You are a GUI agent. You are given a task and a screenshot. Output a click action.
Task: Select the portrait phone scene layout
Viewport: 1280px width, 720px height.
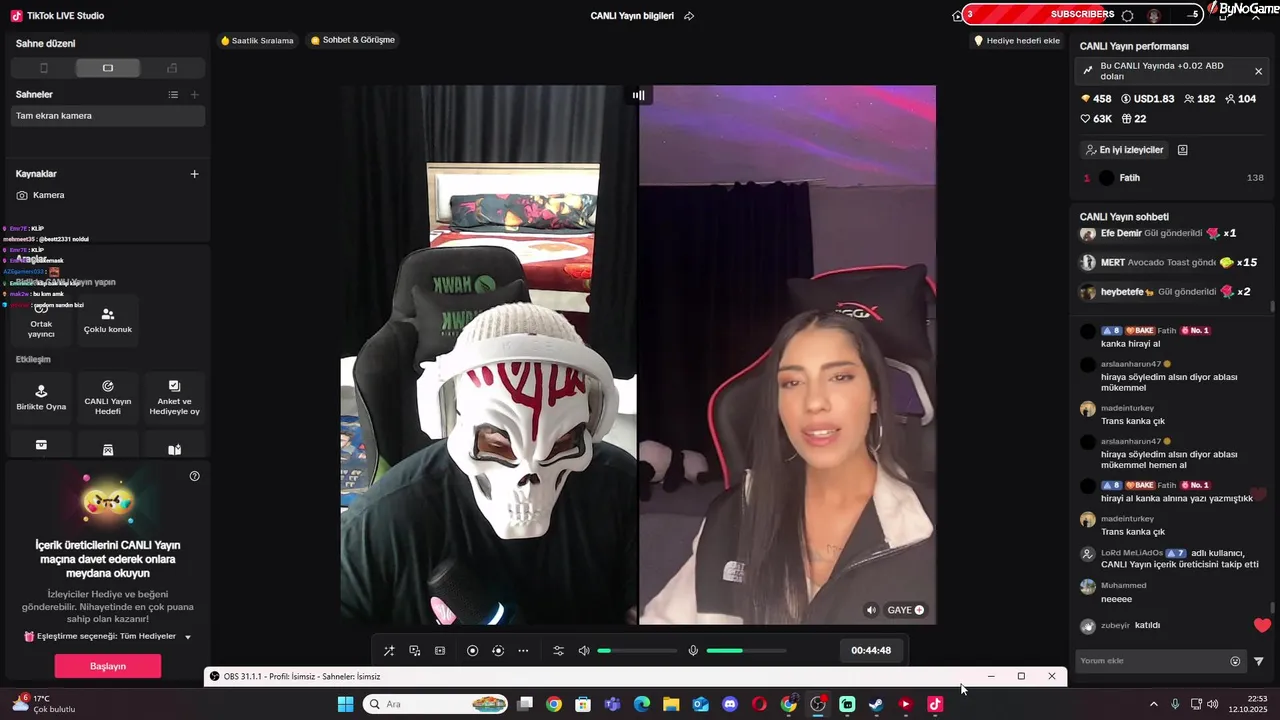coord(43,68)
